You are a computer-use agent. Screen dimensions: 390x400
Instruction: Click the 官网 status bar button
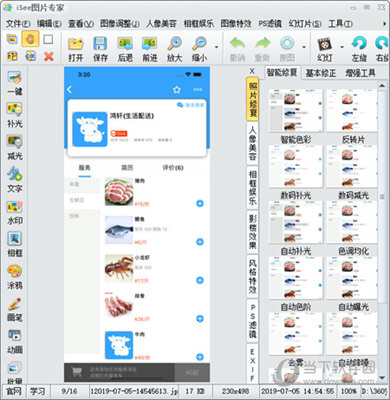14,391
